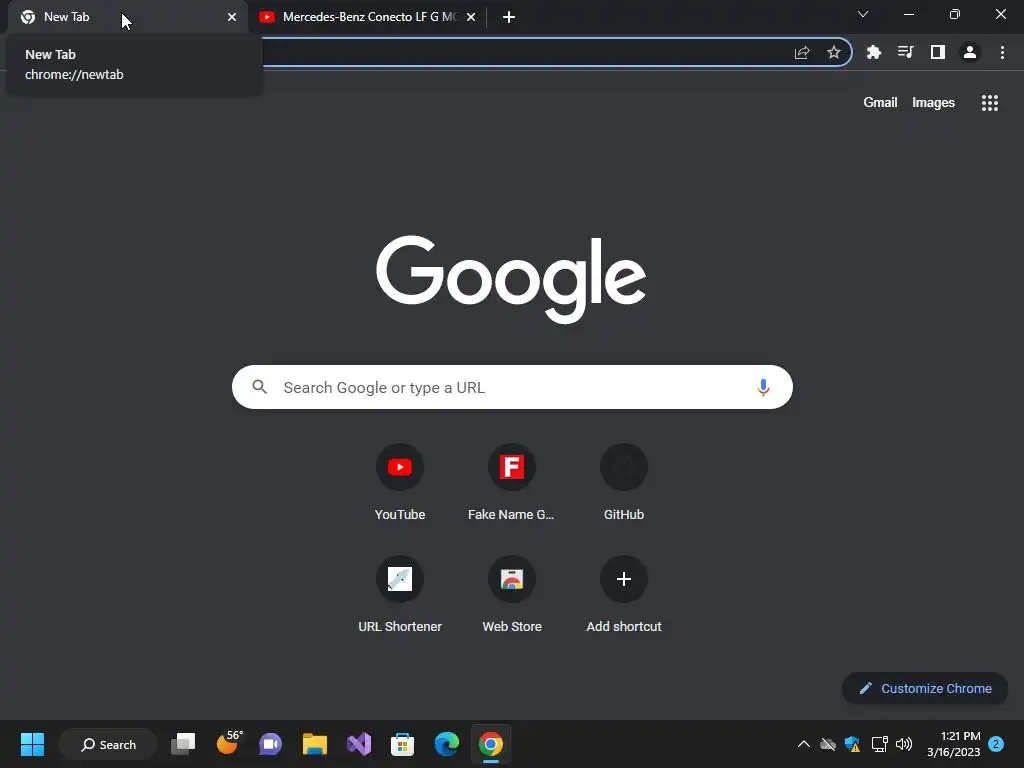Close the Mercedes-Benz Conecto YouTube tab

[471, 17]
